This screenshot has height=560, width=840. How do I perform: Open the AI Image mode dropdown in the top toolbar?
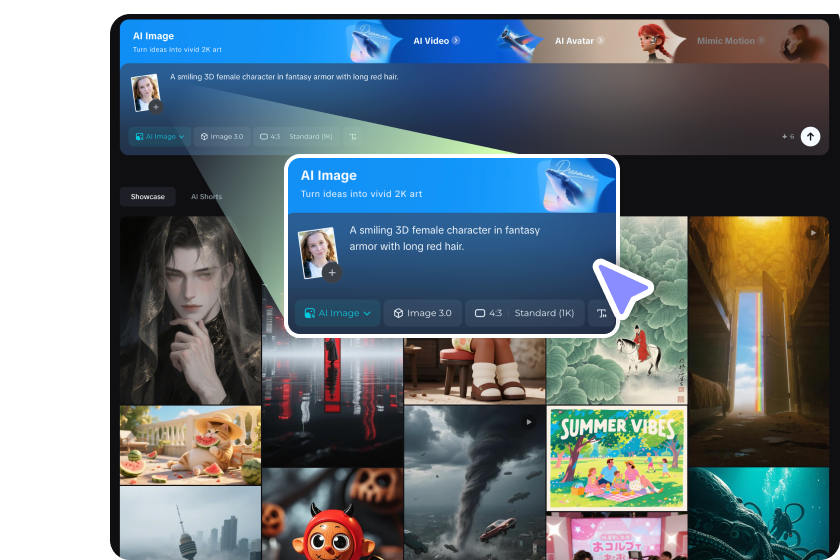point(160,137)
